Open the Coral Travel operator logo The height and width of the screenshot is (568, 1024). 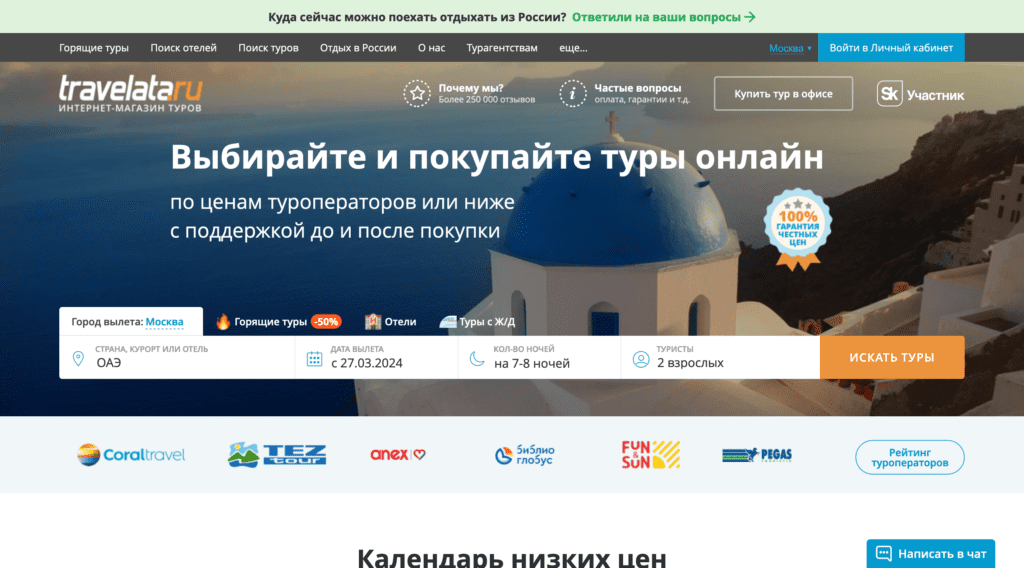coord(131,455)
